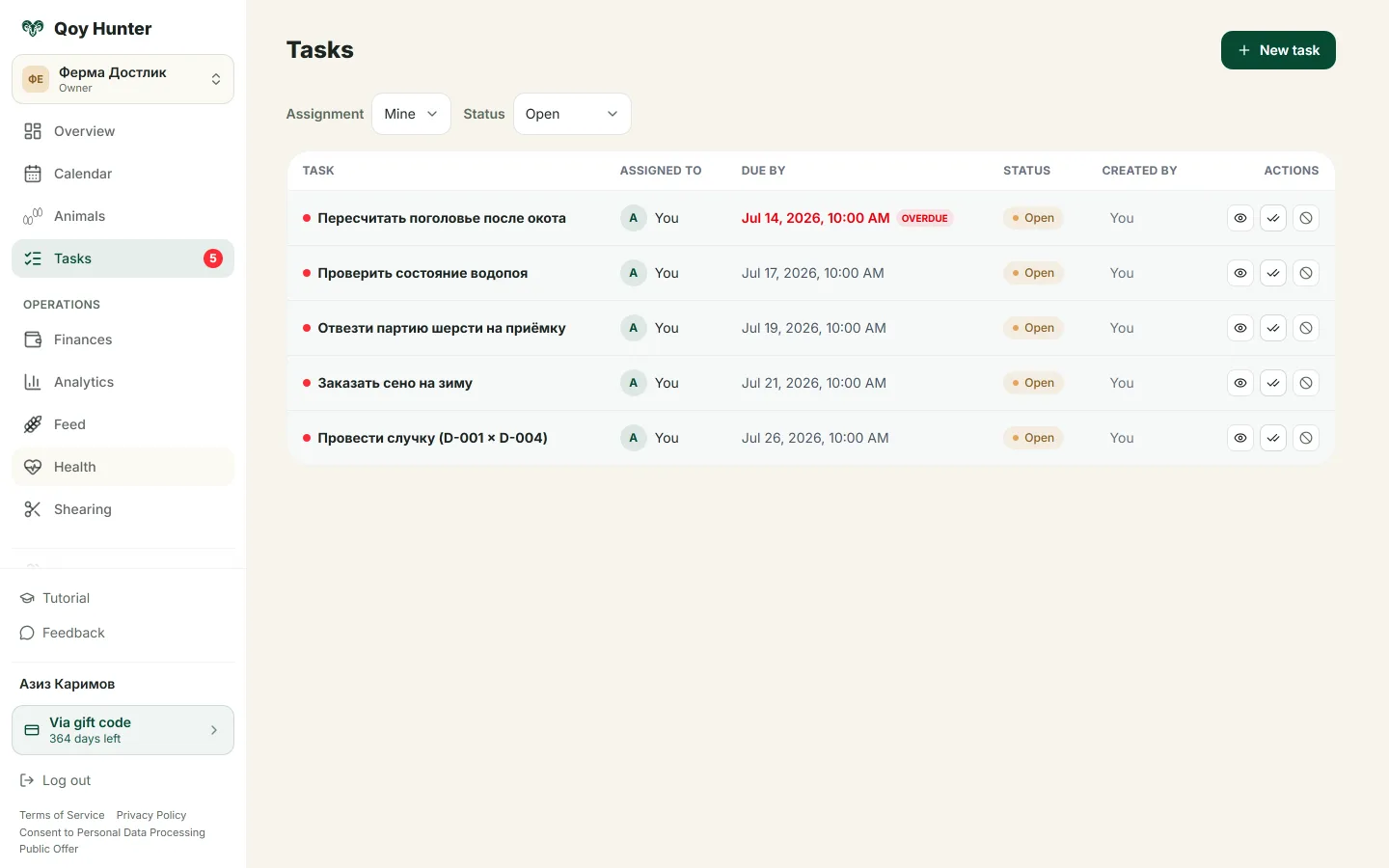Click the Finances wallet icon
This screenshot has height=868, width=1389.
[33, 339]
